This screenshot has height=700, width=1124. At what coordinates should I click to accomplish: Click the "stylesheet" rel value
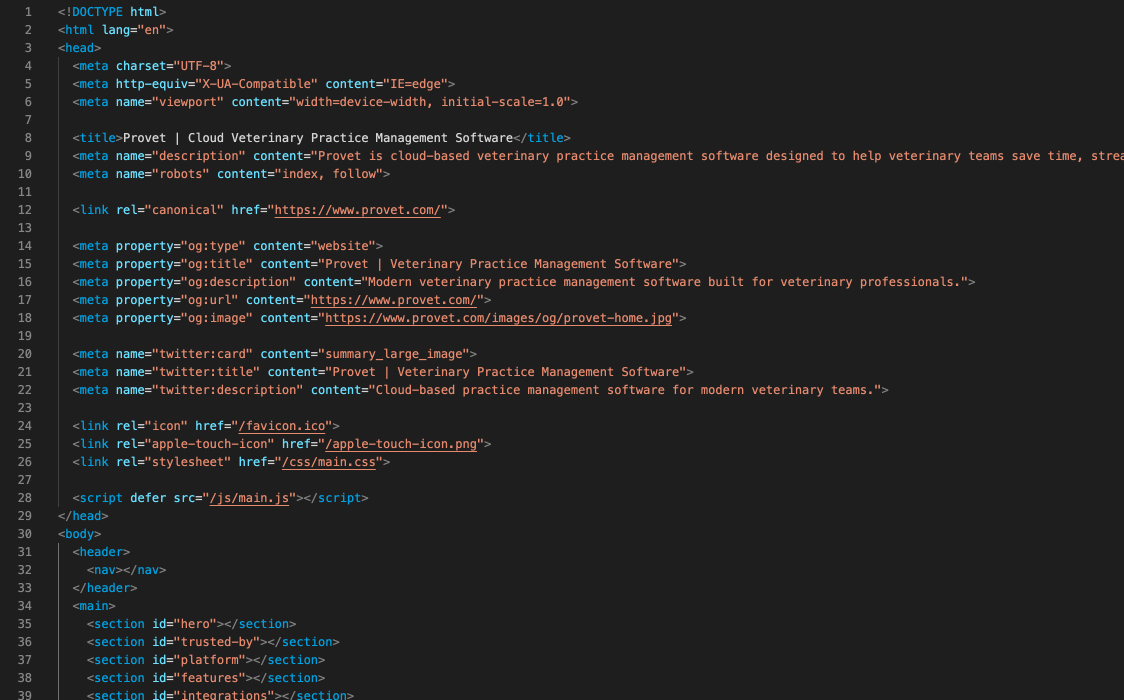(x=188, y=462)
